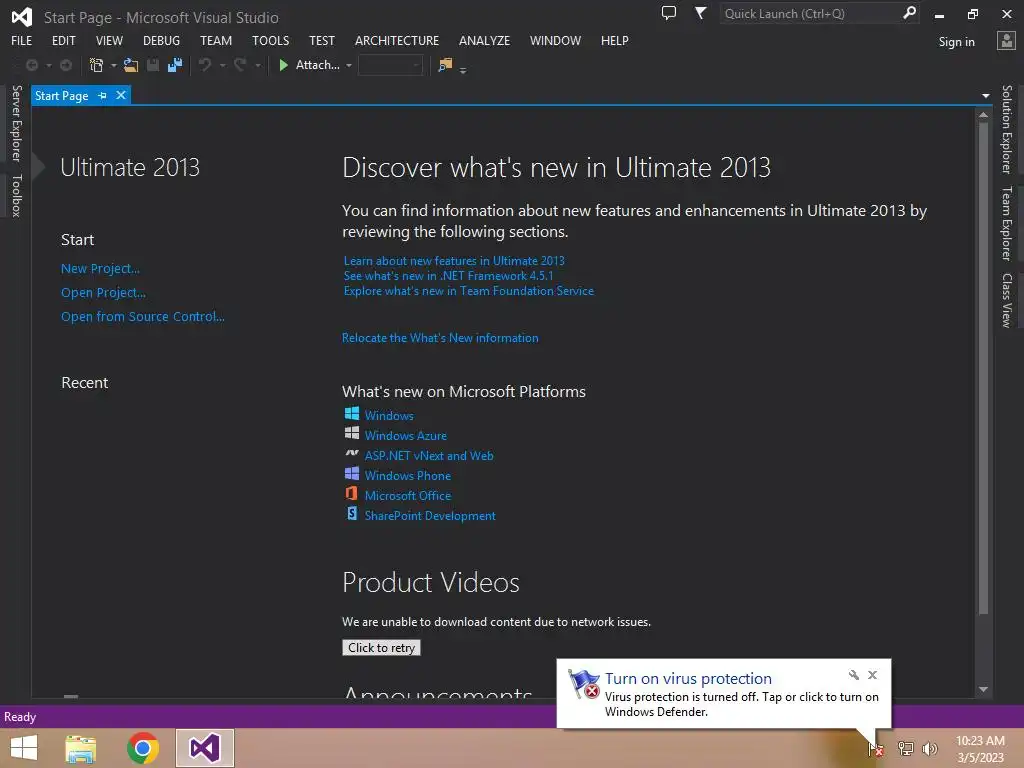1024x768 pixels.
Task: Click the ASP.NET vNext icon
Action: click(x=351, y=453)
